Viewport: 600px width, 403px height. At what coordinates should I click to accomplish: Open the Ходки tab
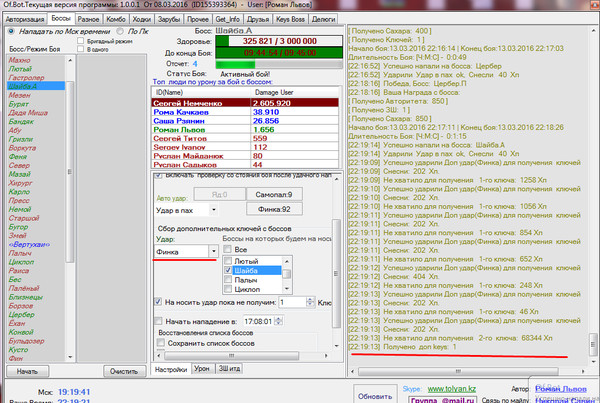142,19
